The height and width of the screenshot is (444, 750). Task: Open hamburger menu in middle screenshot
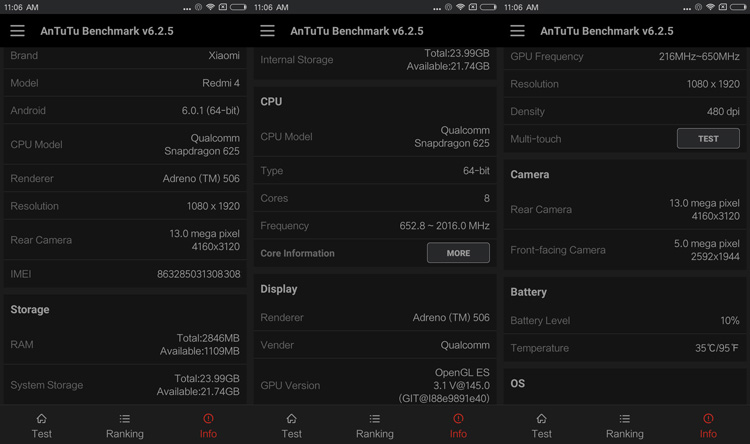point(267,31)
